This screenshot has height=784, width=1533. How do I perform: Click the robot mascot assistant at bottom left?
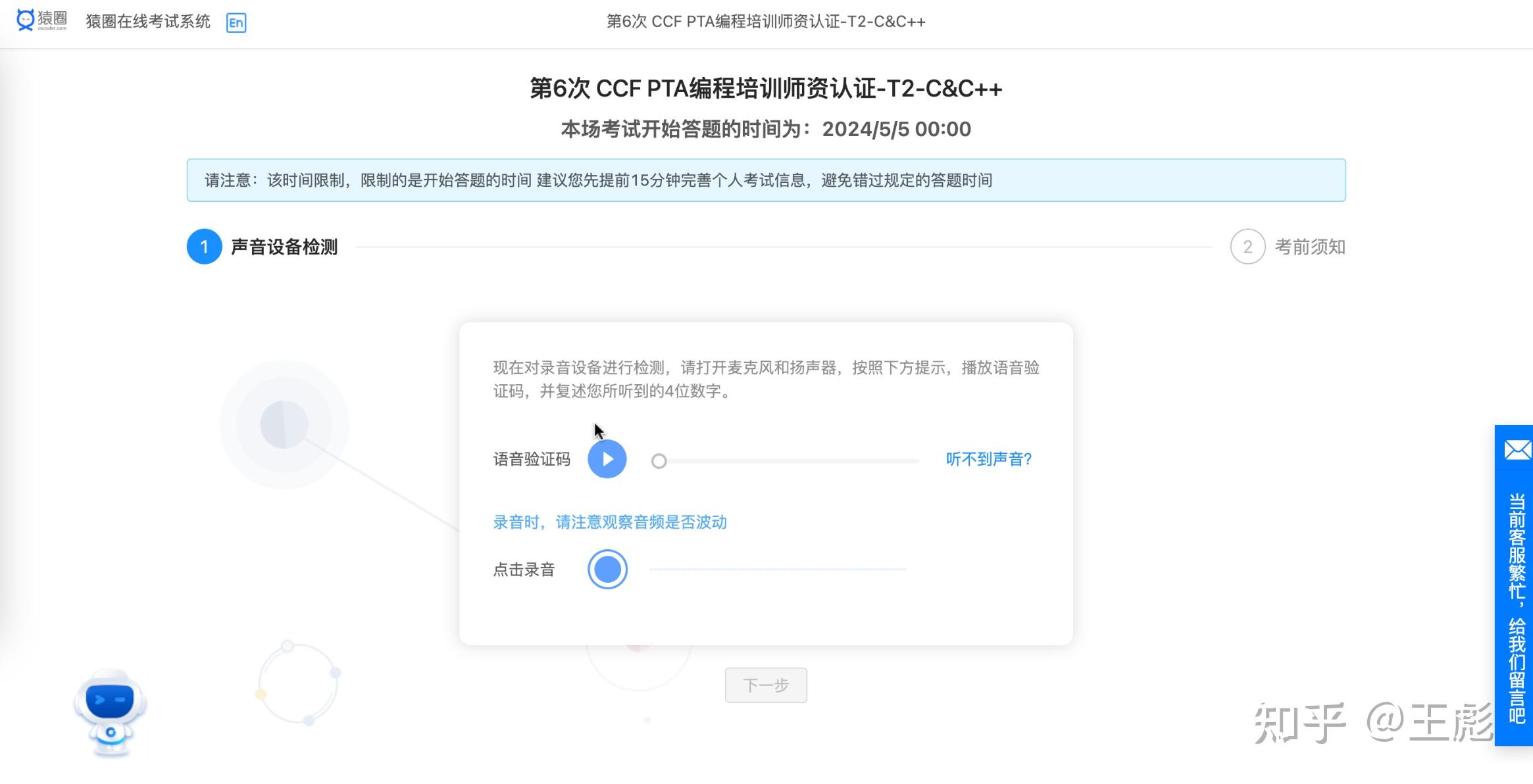pyautogui.click(x=110, y=710)
